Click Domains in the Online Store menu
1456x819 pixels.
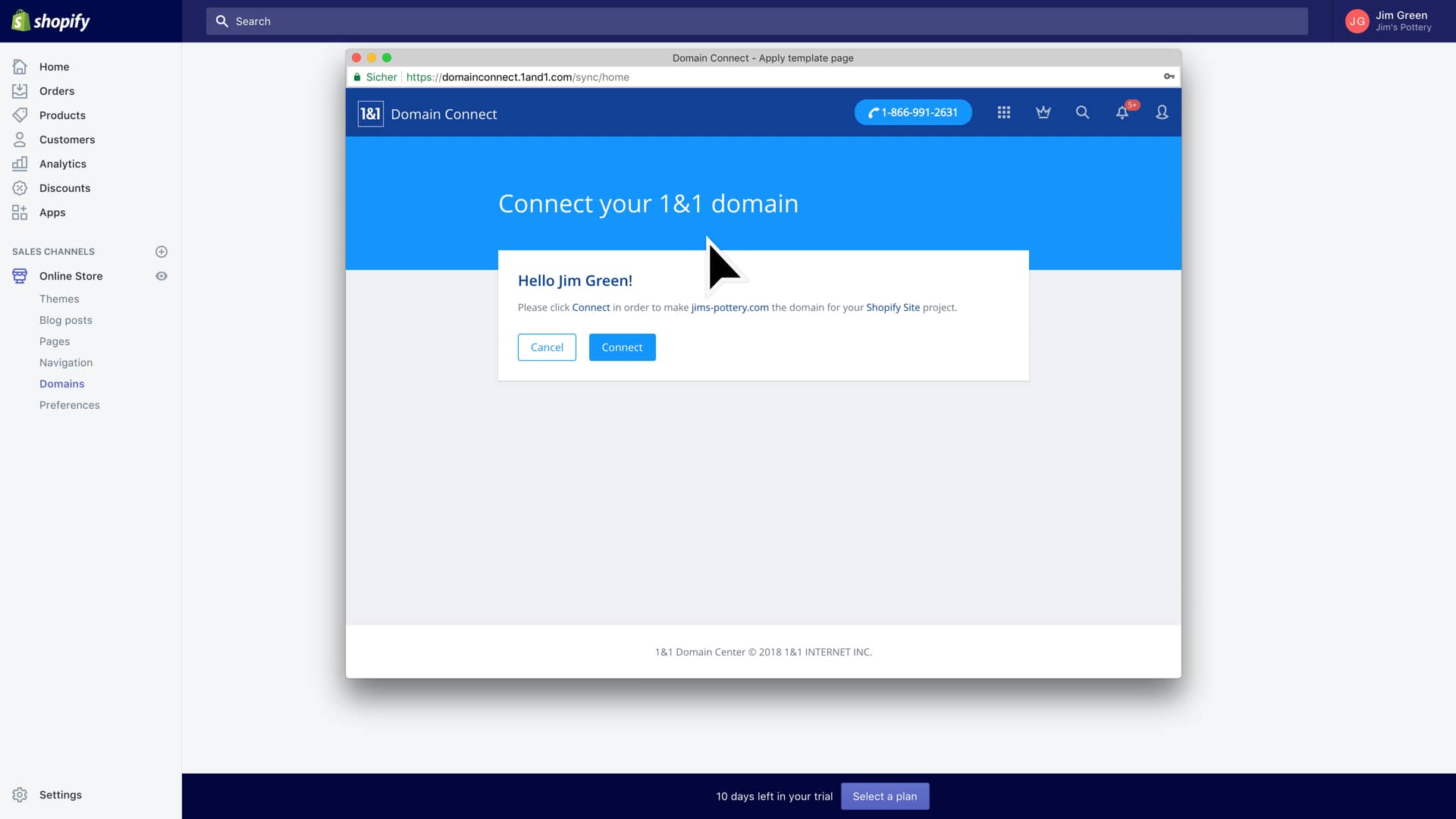61,383
